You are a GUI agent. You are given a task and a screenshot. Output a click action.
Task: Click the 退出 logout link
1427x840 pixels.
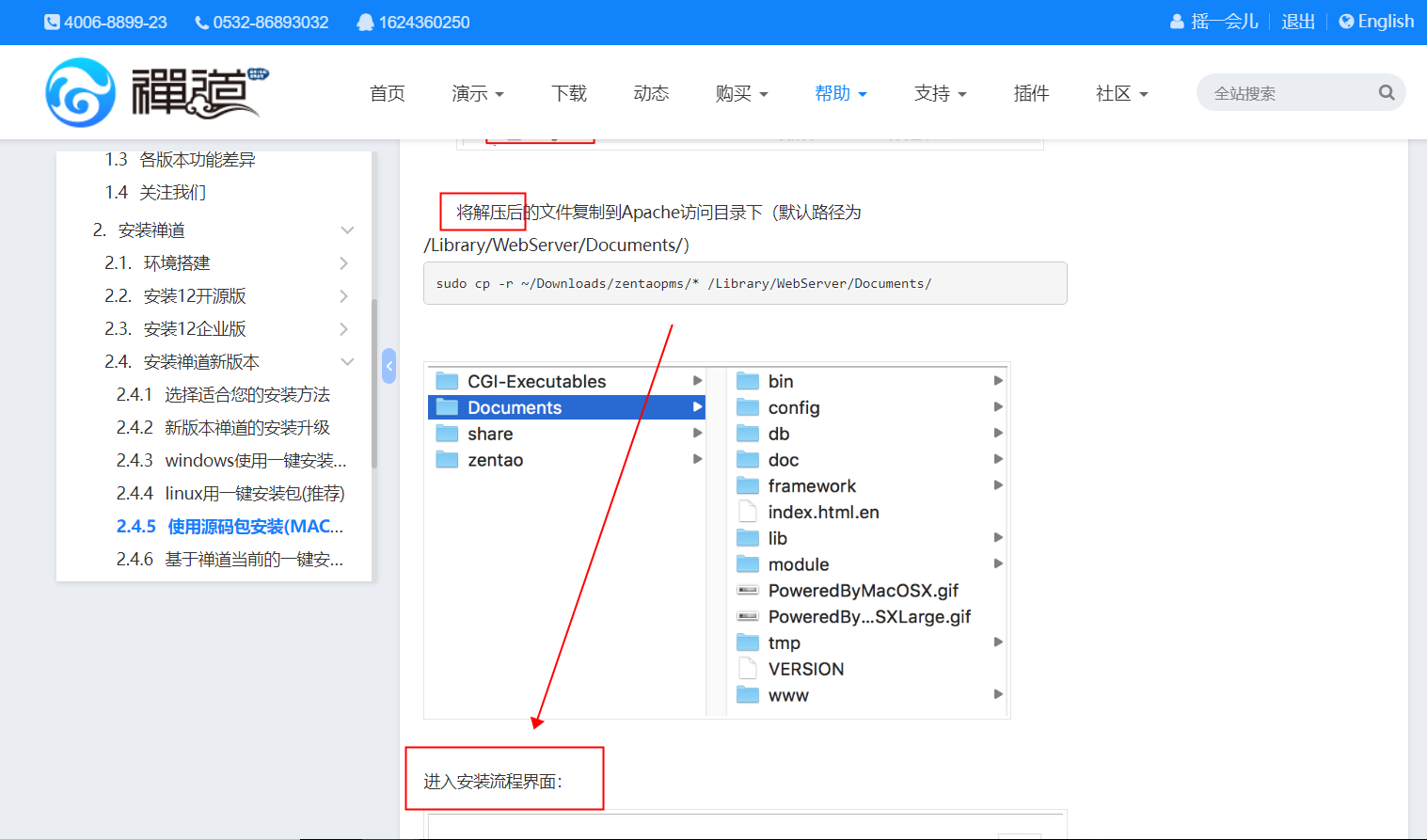(1298, 22)
